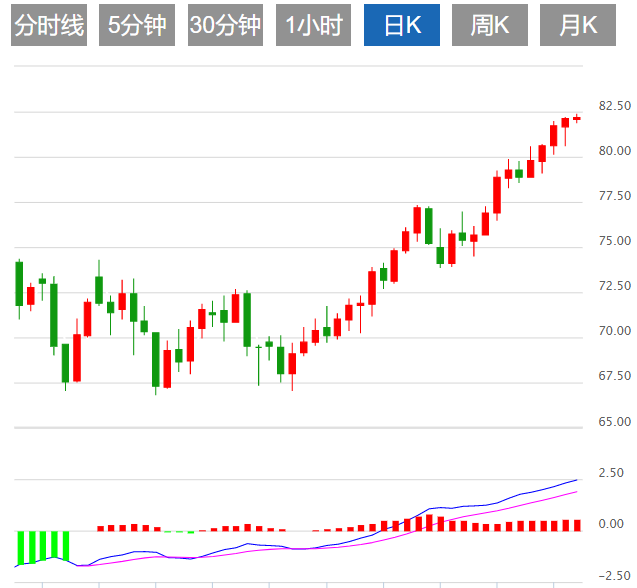The image size is (637, 588).
Task: Click the last red MACD histogram bar
Action: point(577,525)
